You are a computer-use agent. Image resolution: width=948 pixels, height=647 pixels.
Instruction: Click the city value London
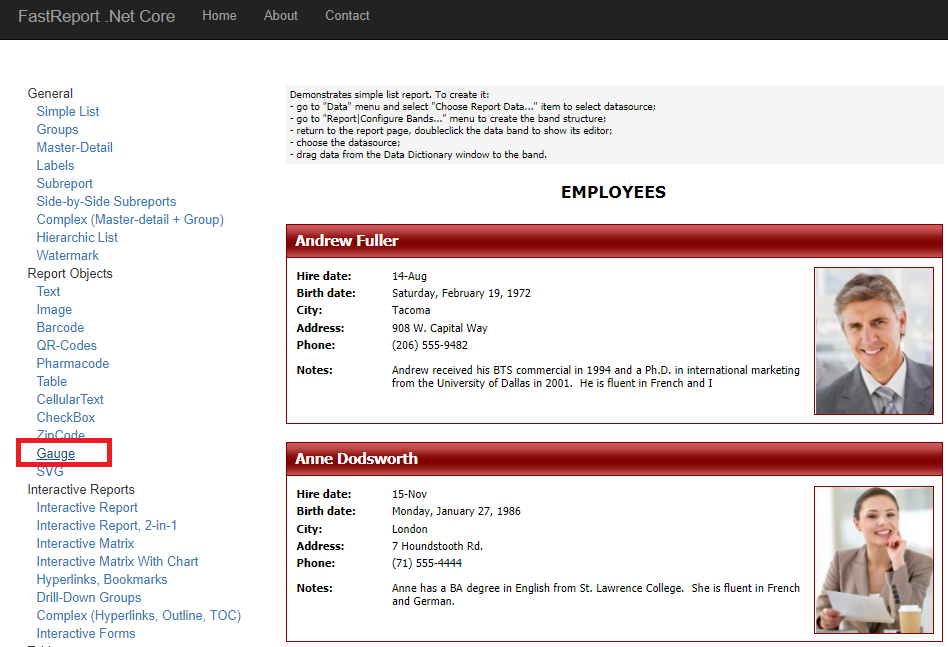point(409,529)
